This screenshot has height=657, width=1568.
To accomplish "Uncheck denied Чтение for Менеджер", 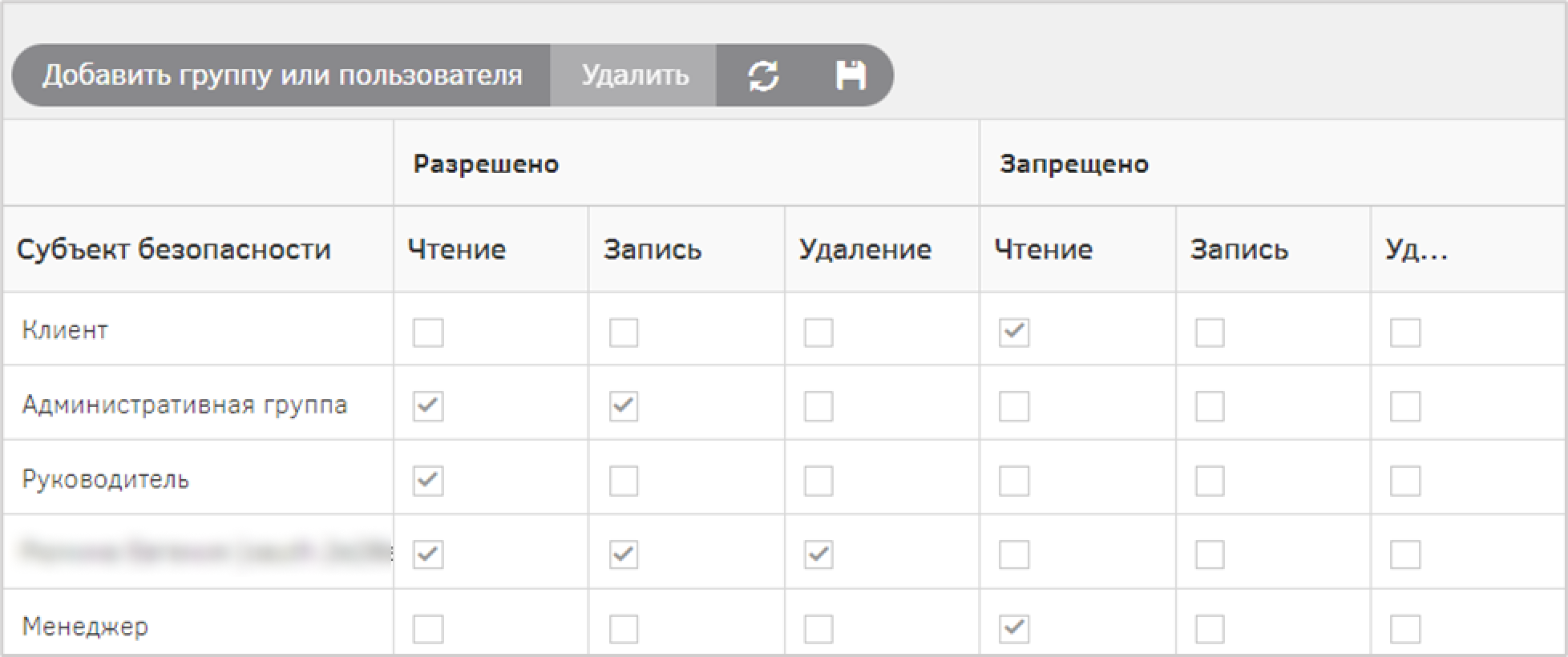I will tap(1014, 629).
